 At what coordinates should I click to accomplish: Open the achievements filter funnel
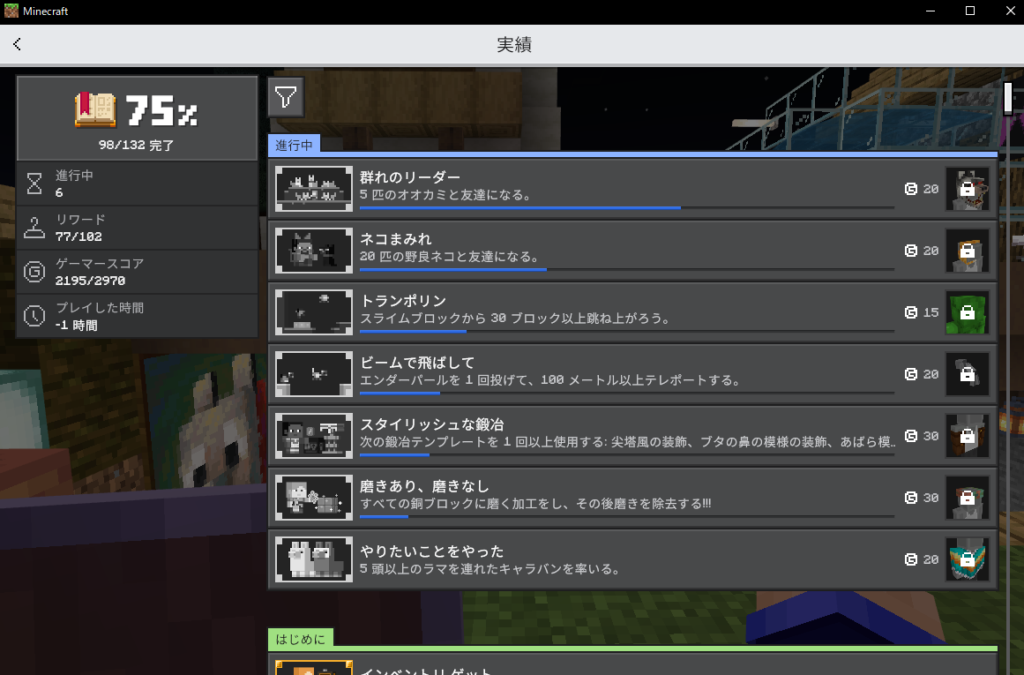tap(286, 97)
